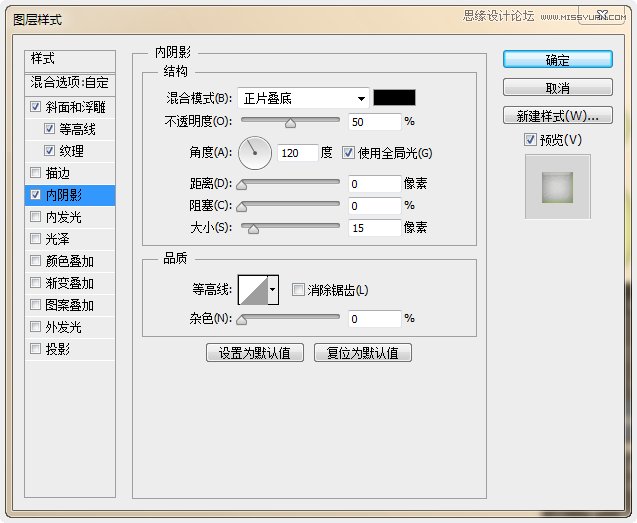Enable the 颜色叠加 checkbox
This screenshot has height=523, width=637.
point(36,260)
